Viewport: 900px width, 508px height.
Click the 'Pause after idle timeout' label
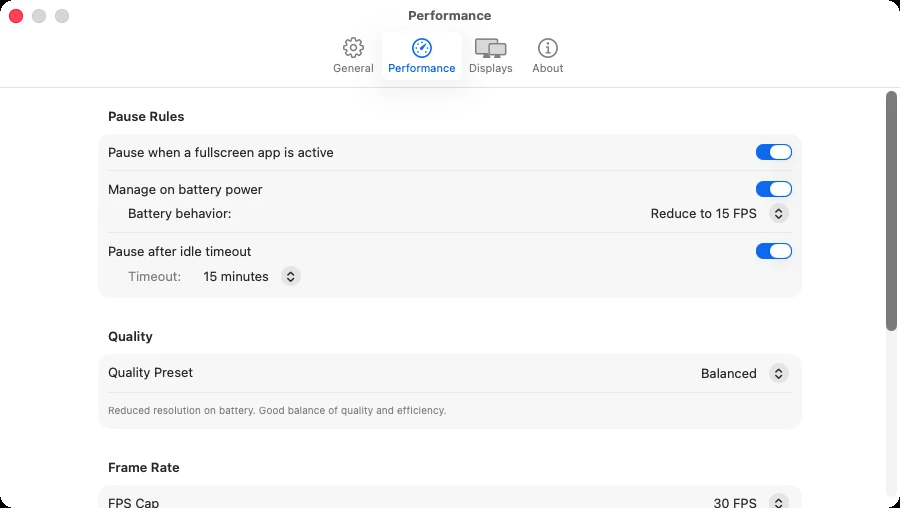click(180, 251)
